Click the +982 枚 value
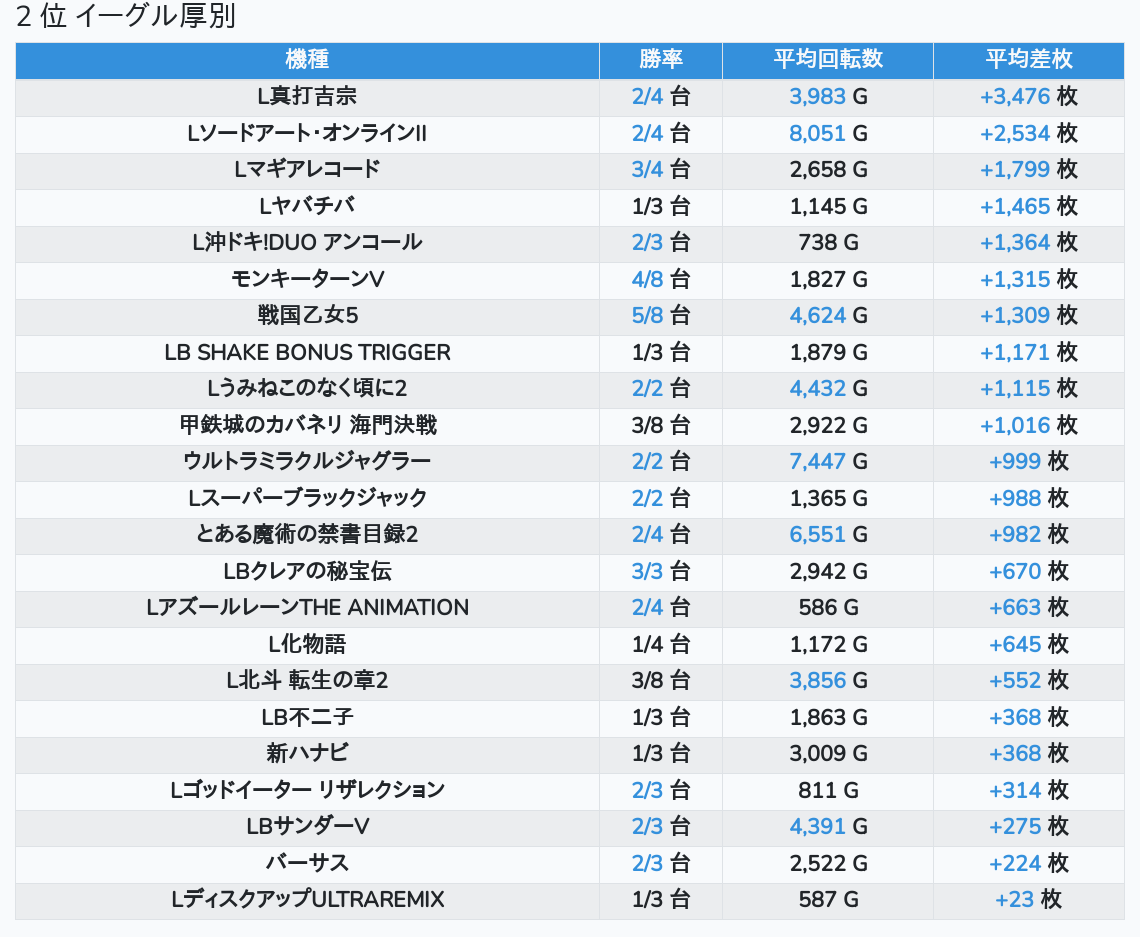This screenshot has height=937, width=1140. [1028, 535]
